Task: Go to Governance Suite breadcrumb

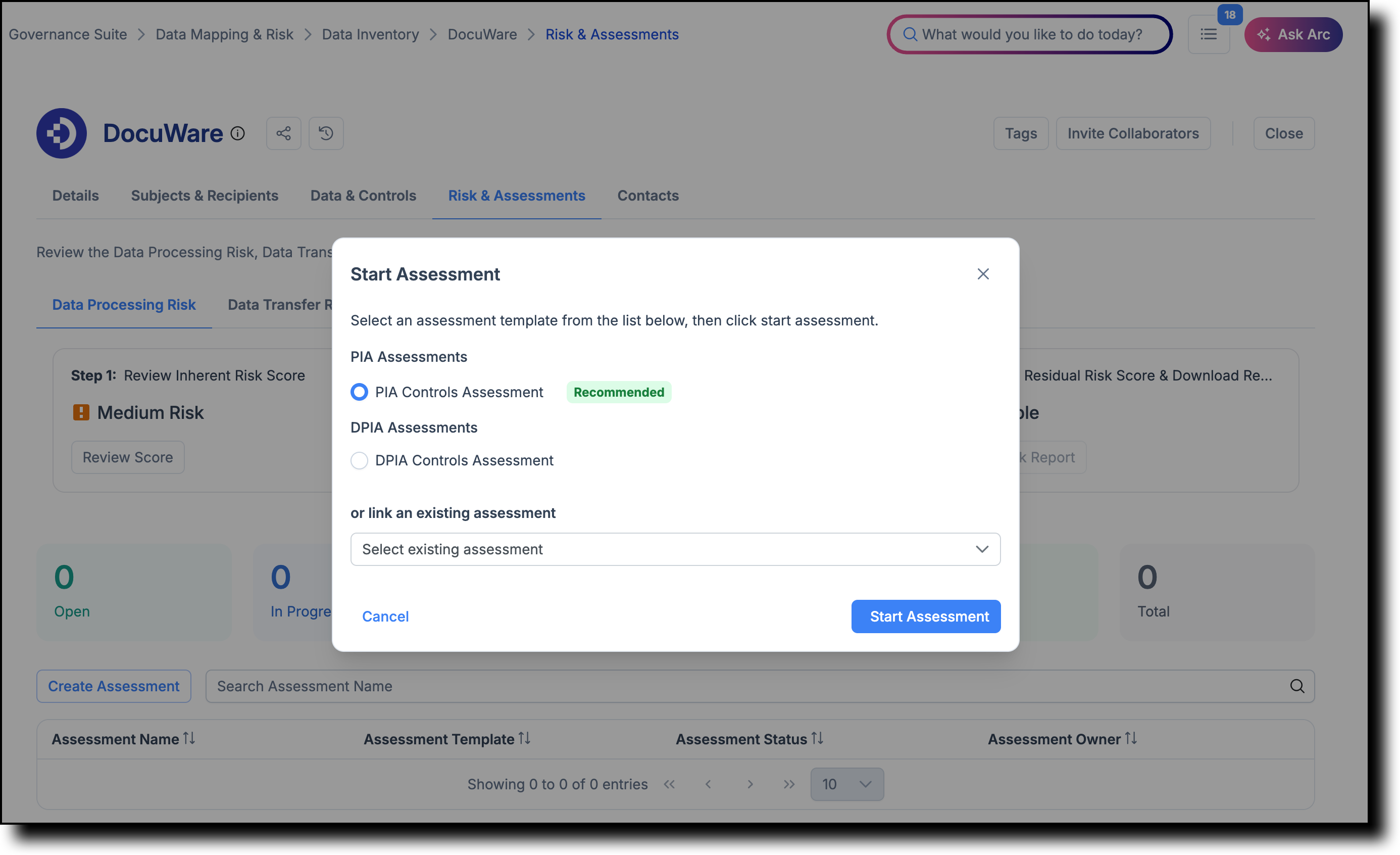Action: (68, 35)
